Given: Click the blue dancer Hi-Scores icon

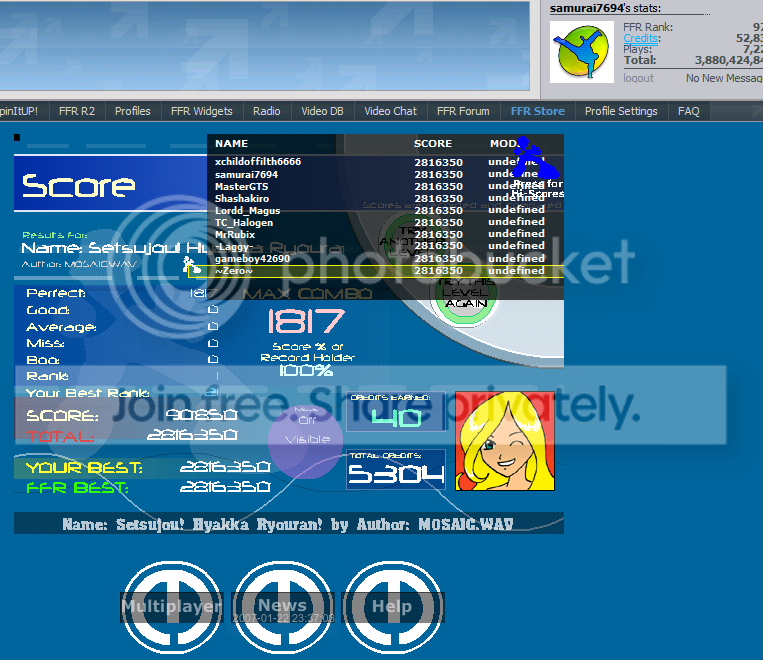Looking at the screenshot, I should 529,162.
